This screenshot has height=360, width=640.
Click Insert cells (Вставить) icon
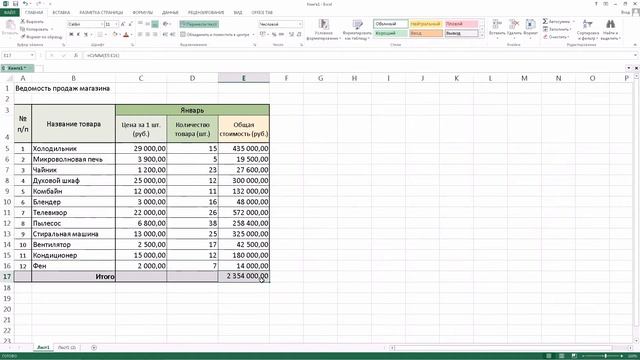pyautogui.click(x=497, y=24)
